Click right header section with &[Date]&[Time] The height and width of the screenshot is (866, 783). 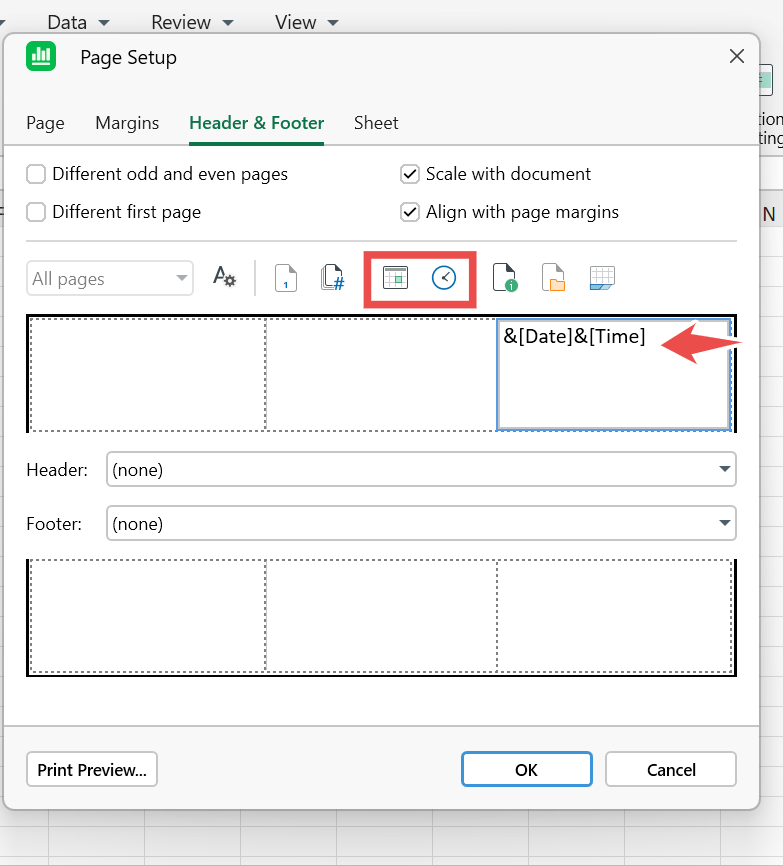[614, 374]
